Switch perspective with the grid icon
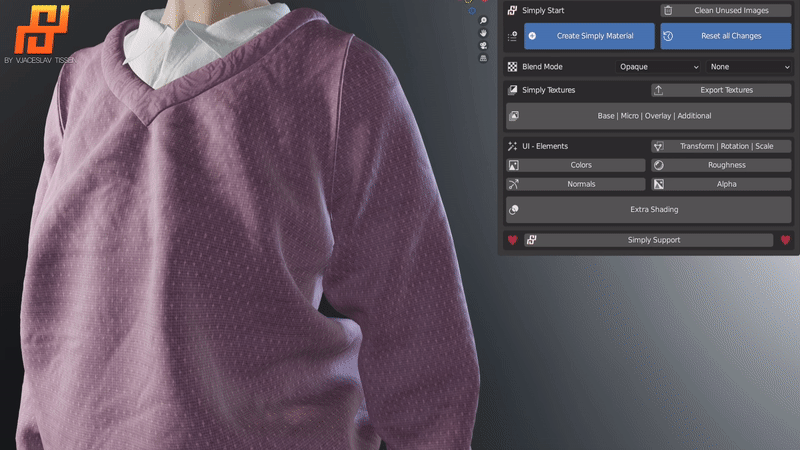 click(x=484, y=60)
